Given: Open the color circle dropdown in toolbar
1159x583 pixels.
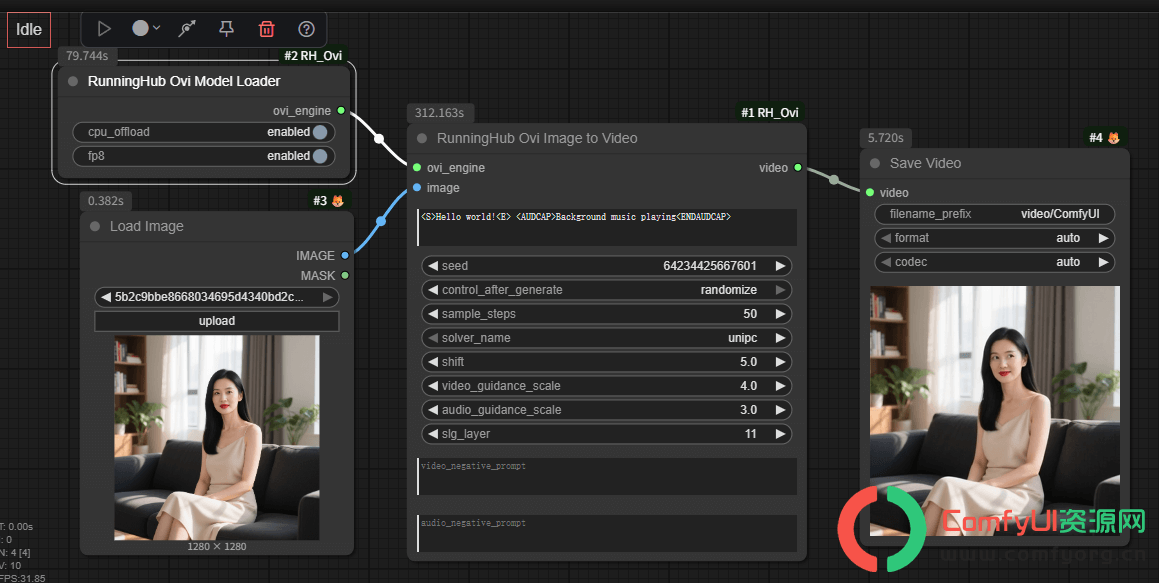Looking at the screenshot, I should pyautogui.click(x=146, y=28).
